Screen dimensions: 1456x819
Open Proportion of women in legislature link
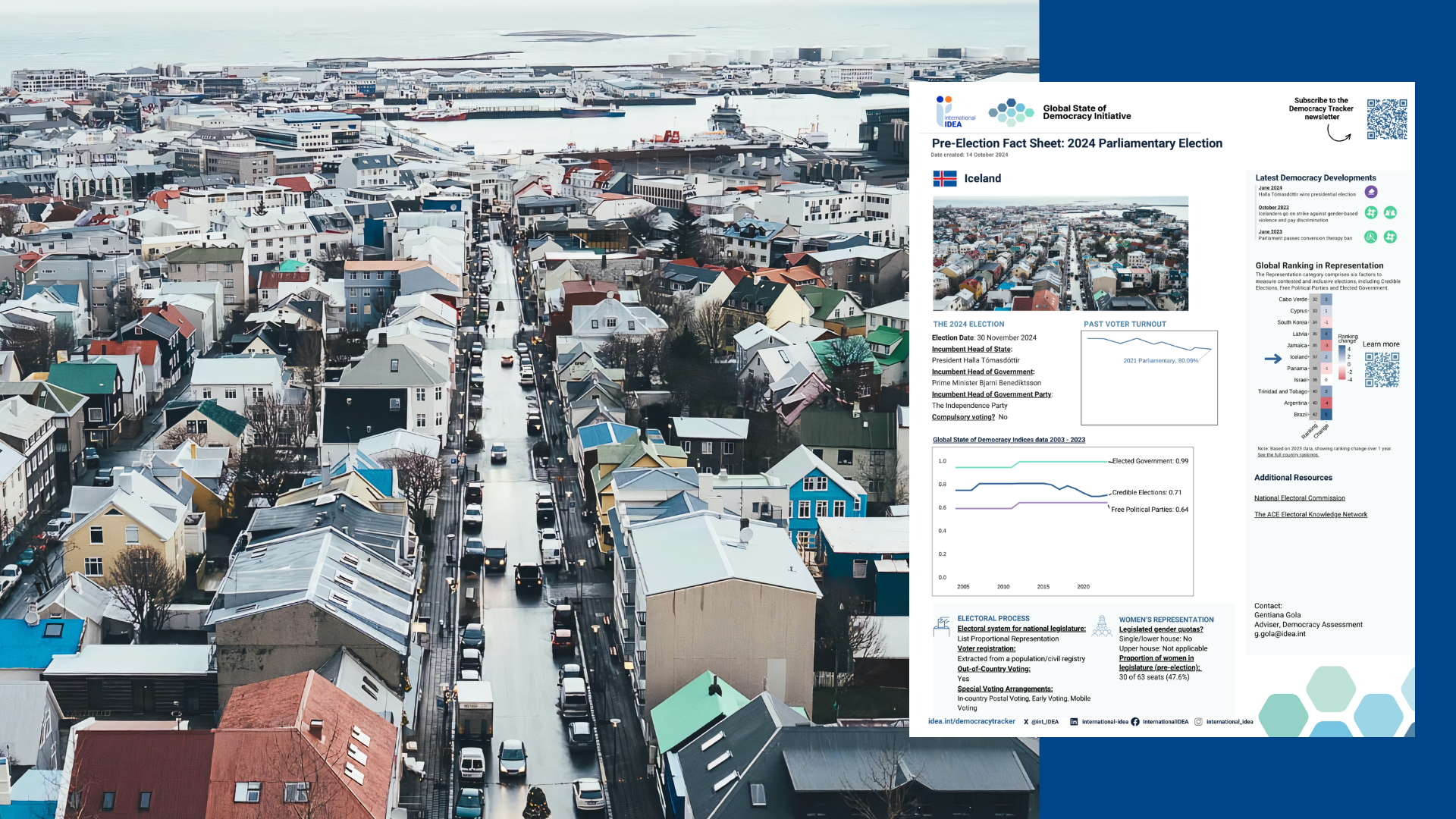tap(1160, 663)
